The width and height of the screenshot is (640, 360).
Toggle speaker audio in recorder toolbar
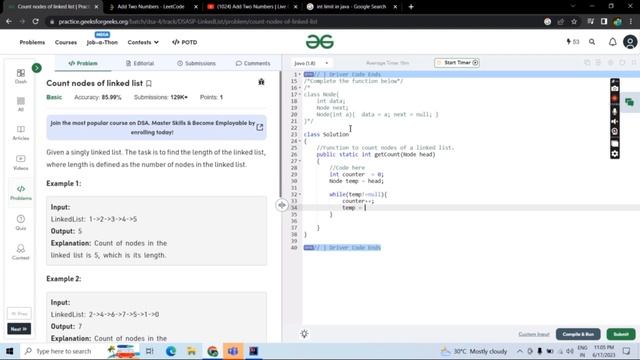pos(615,122)
